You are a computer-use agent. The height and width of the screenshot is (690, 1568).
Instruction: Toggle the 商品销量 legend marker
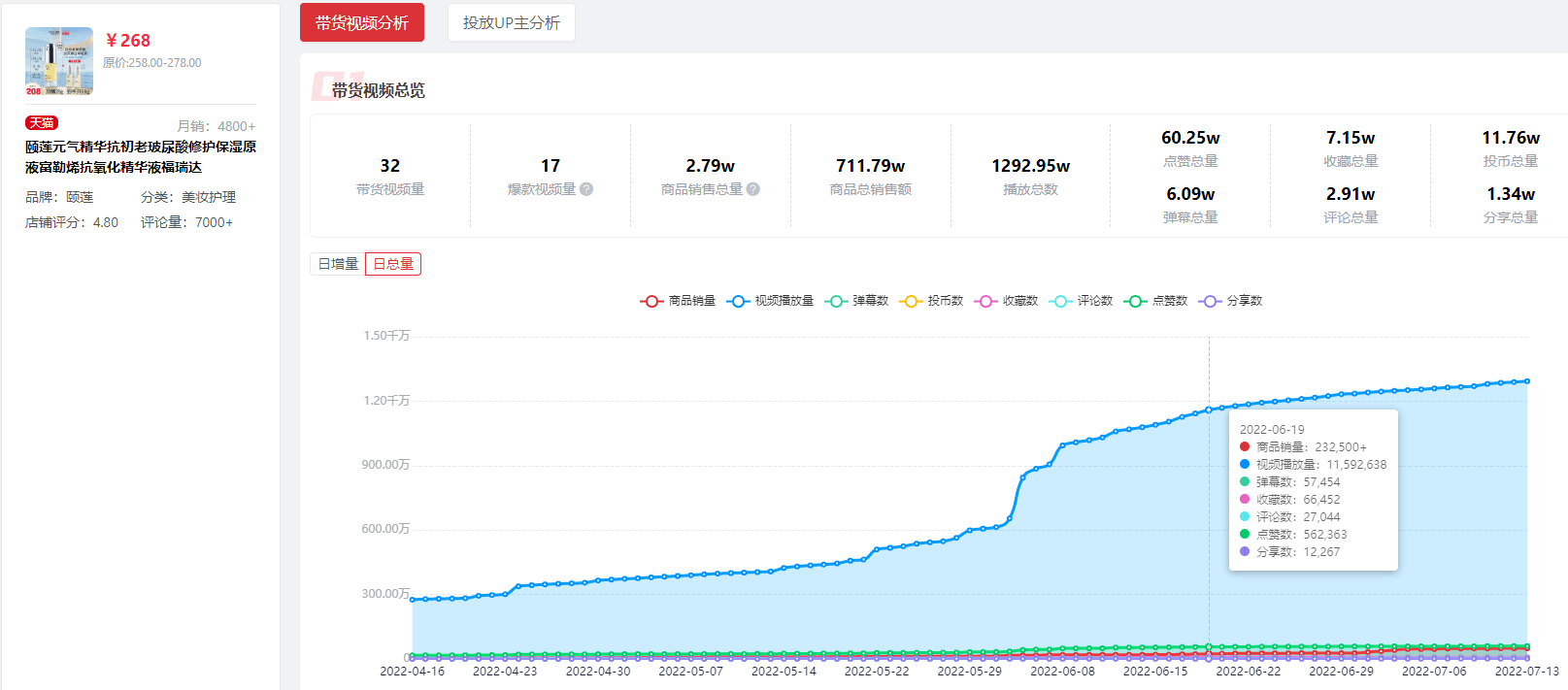point(651,301)
